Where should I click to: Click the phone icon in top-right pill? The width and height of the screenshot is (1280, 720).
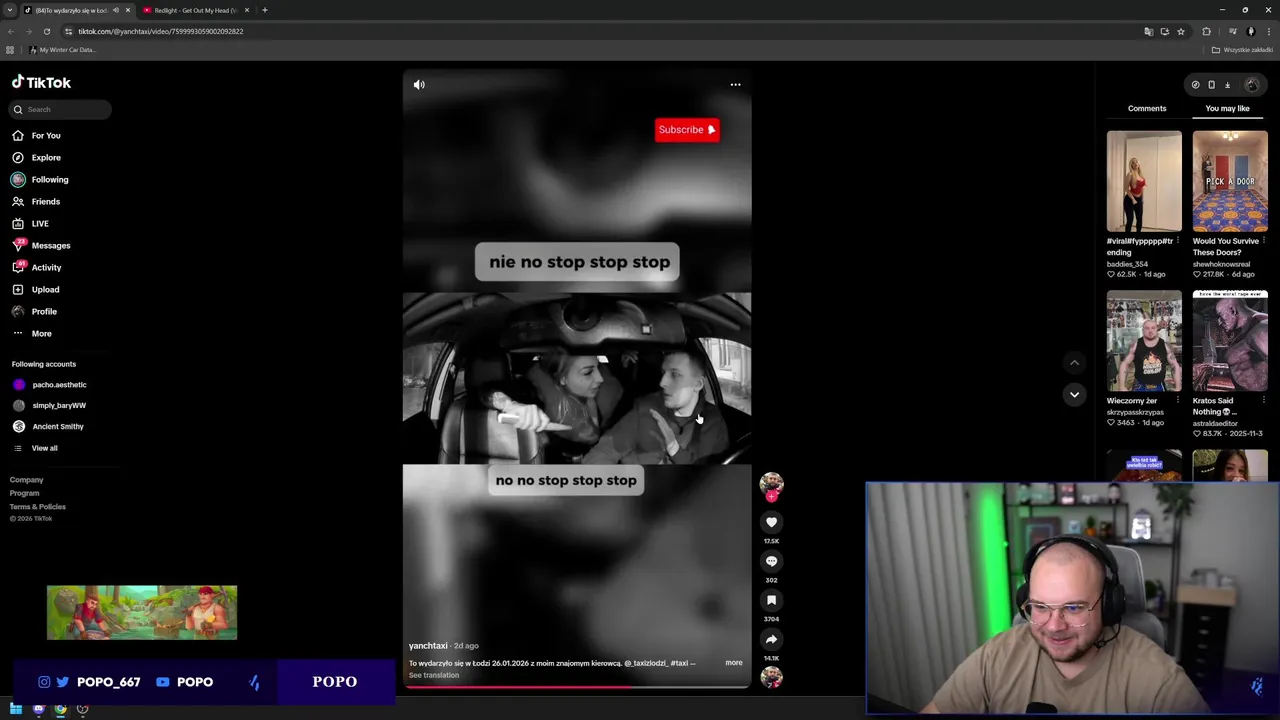tap(1211, 85)
